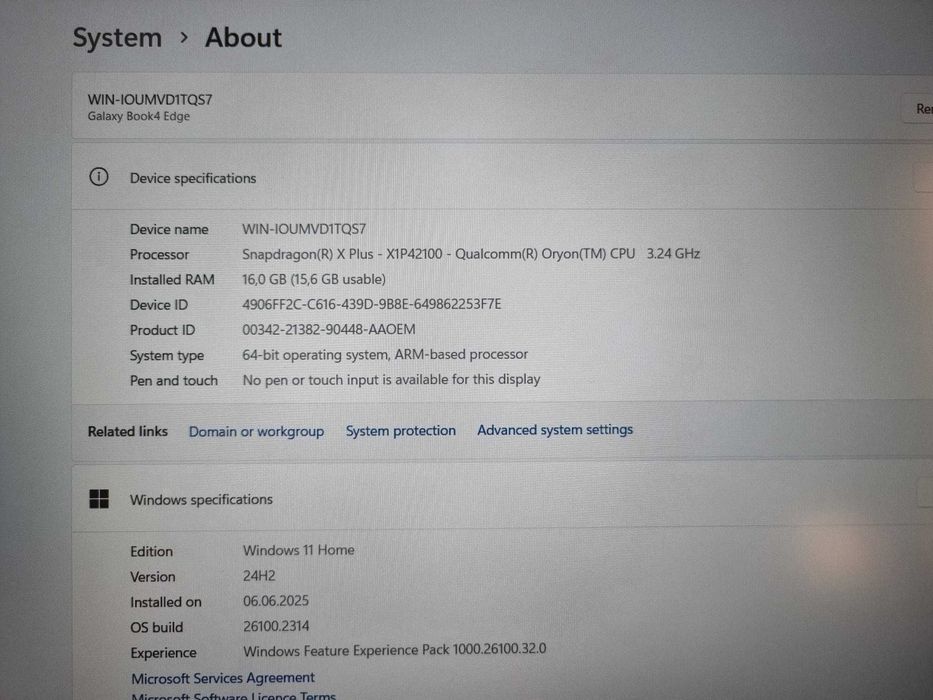The image size is (933, 700).
Task: Select Device ID value 4906FF2C-C616-439D
Action: click(371, 304)
